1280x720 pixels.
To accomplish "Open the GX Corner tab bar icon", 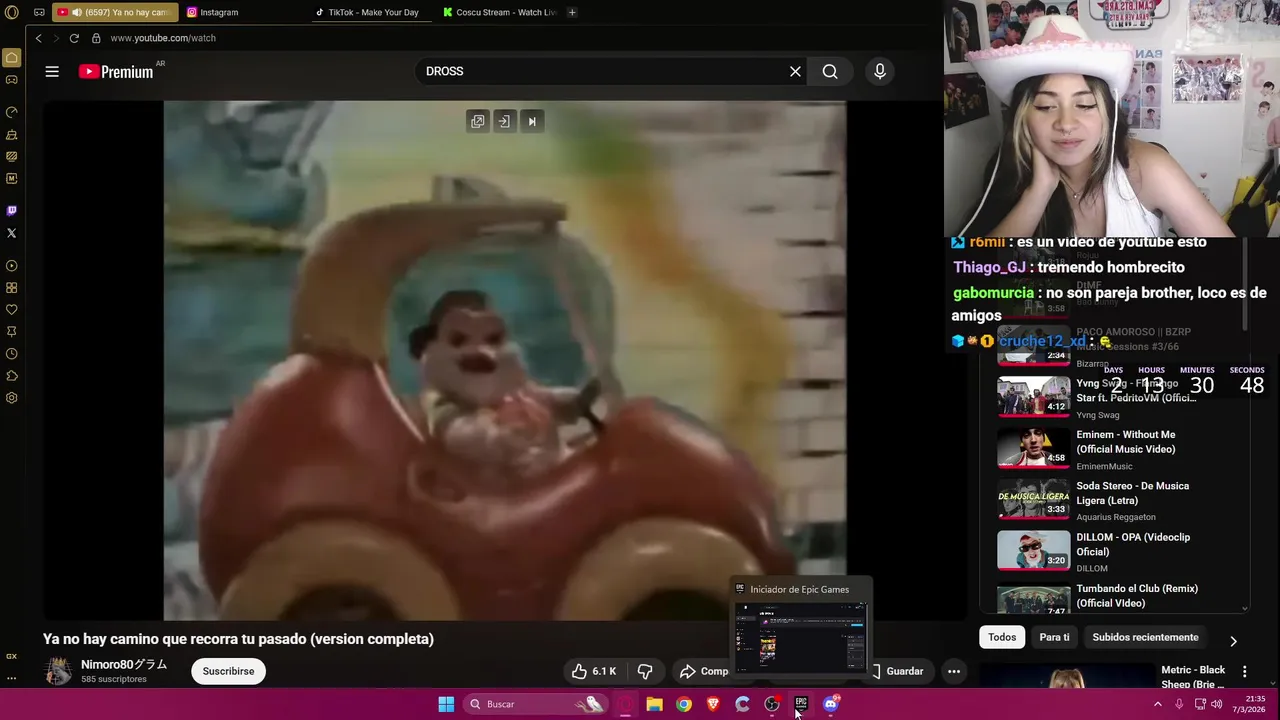I will pos(39,12).
